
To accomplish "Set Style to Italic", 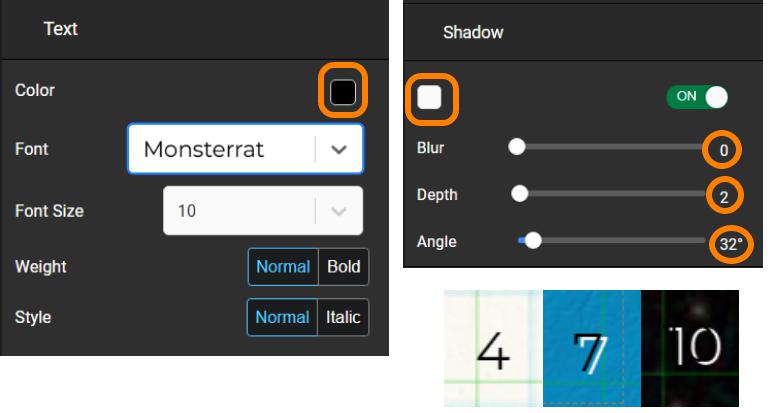I will (342, 317).
